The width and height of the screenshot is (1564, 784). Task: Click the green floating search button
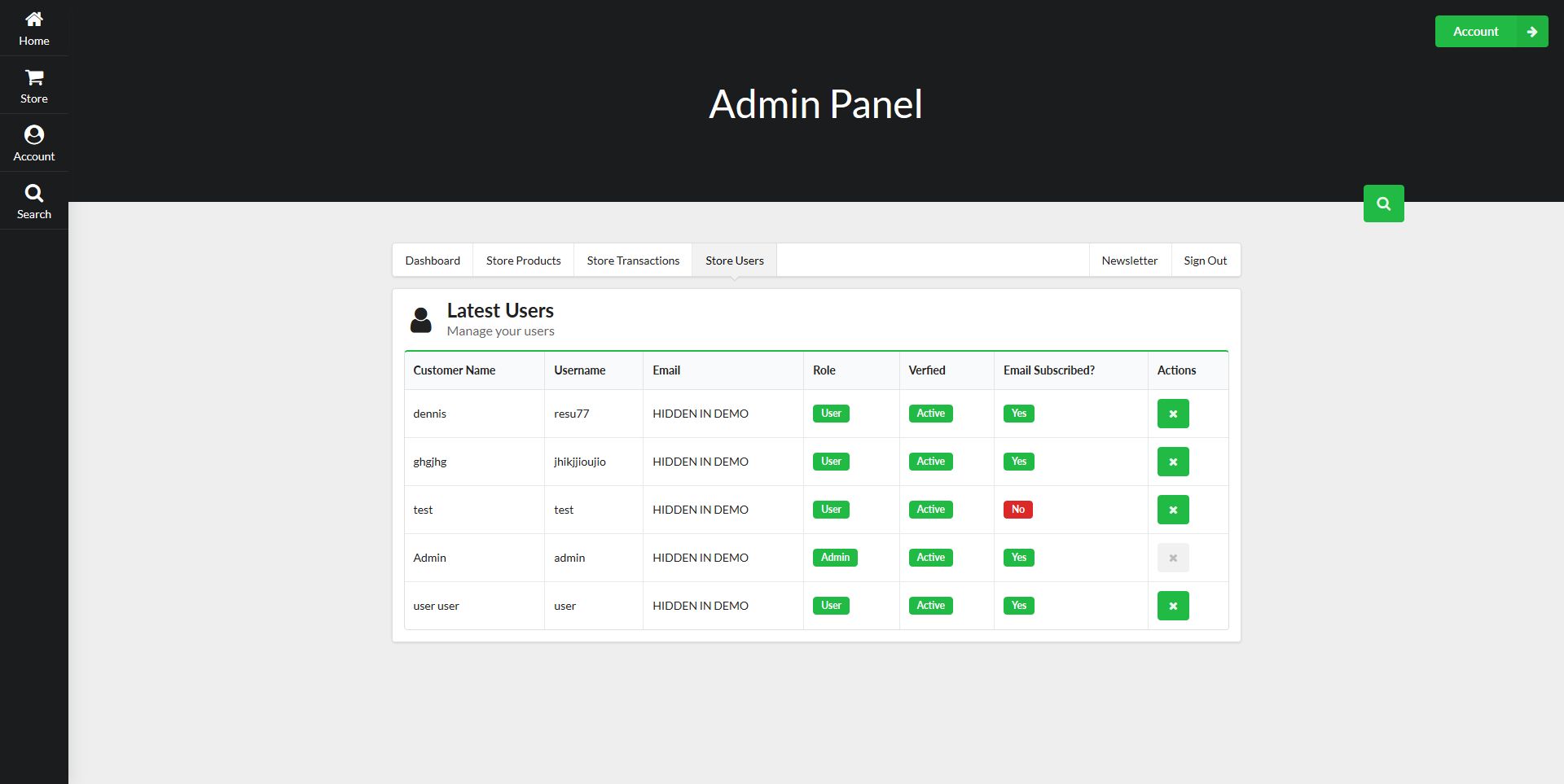[1383, 204]
